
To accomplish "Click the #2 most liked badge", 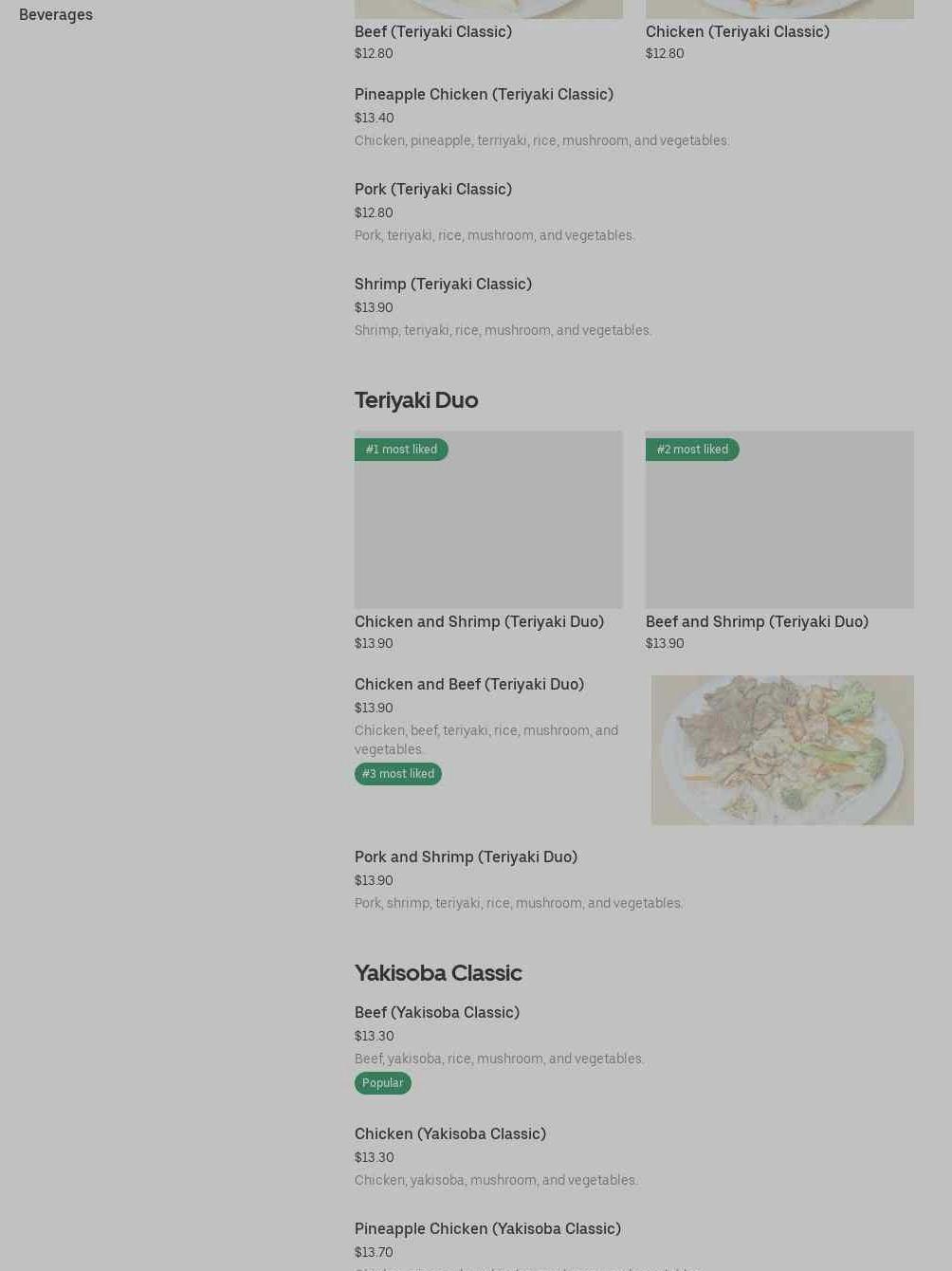I will 692,450.
